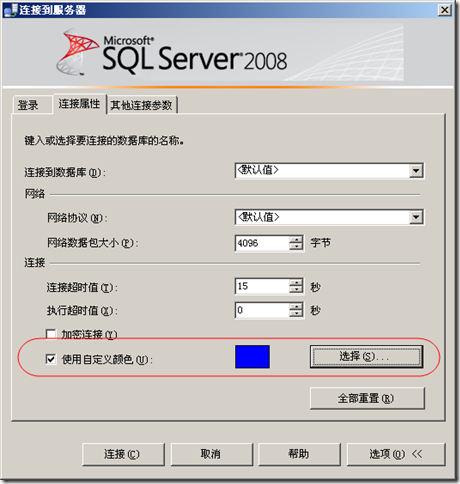Collapse options with 选项(O) << button
Viewport: 460px width, 484px height.
click(x=396, y=454)
